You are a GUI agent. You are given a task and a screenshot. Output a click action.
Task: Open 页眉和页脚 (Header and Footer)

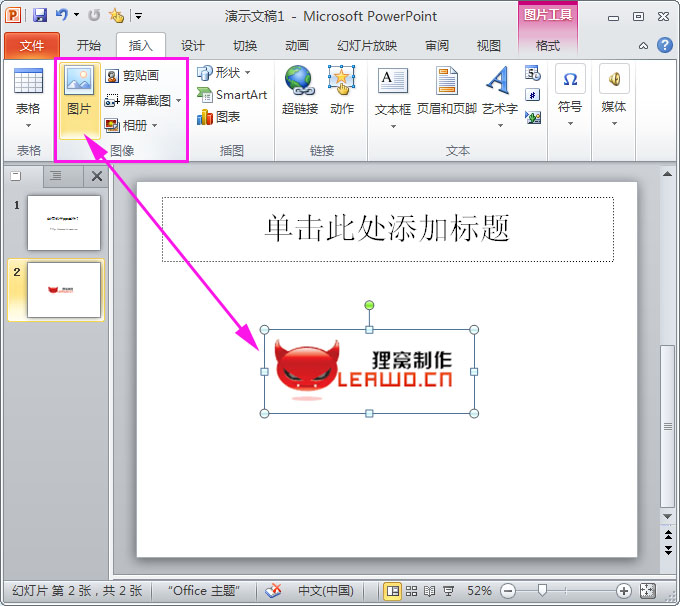447,90
